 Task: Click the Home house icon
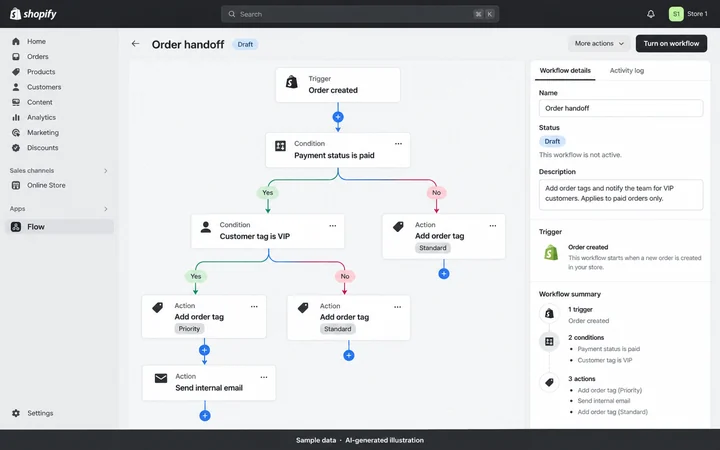pyautogui.click(x=16, y=41)
